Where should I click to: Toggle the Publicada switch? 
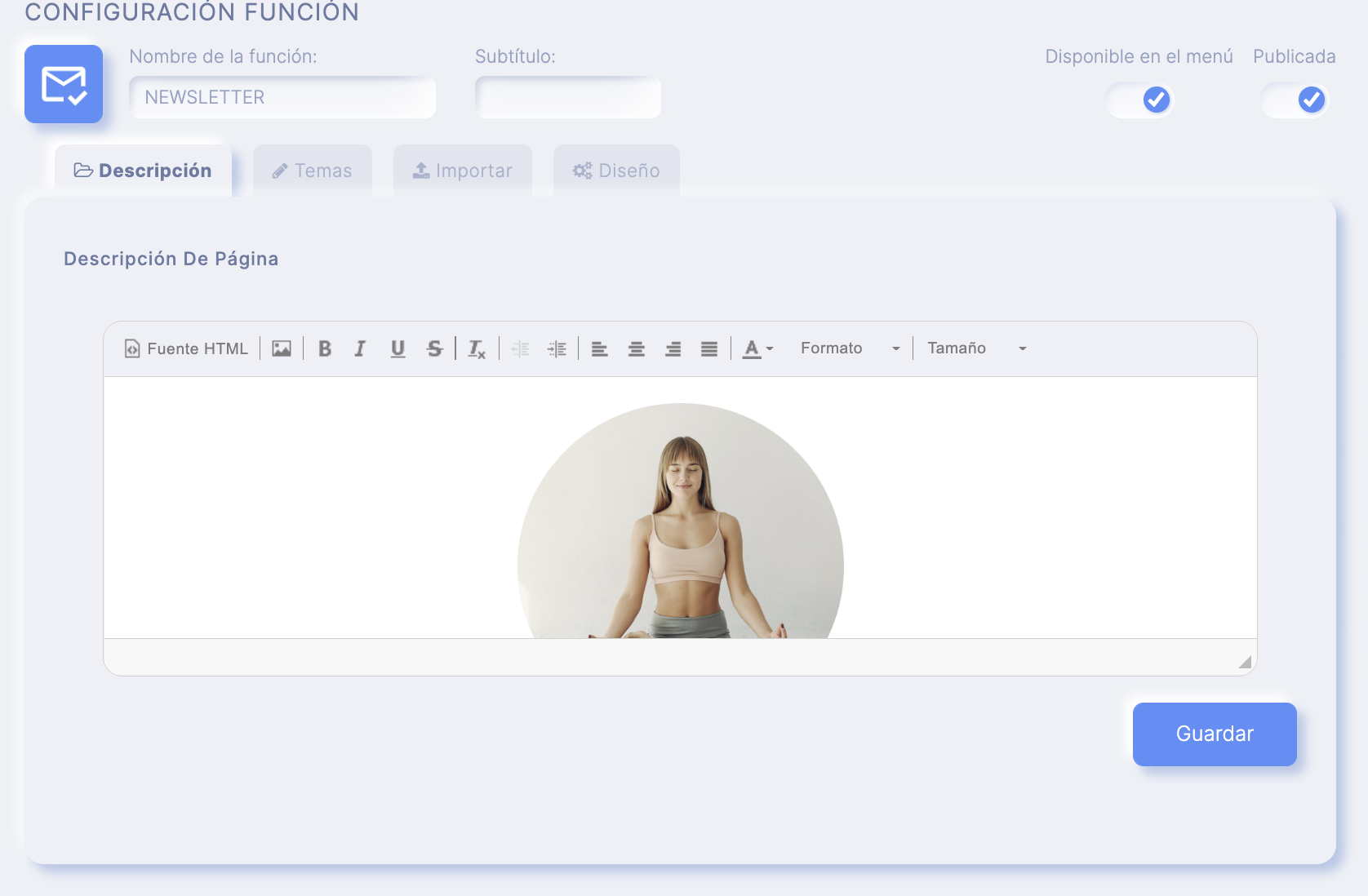pyautogui.click(x=1295, y=100)
